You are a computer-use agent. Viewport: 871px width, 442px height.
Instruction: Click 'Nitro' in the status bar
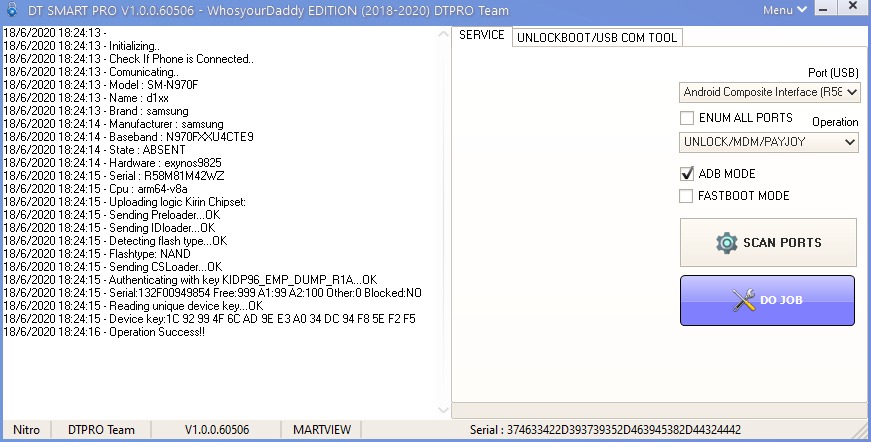click(x=27, y=430)
